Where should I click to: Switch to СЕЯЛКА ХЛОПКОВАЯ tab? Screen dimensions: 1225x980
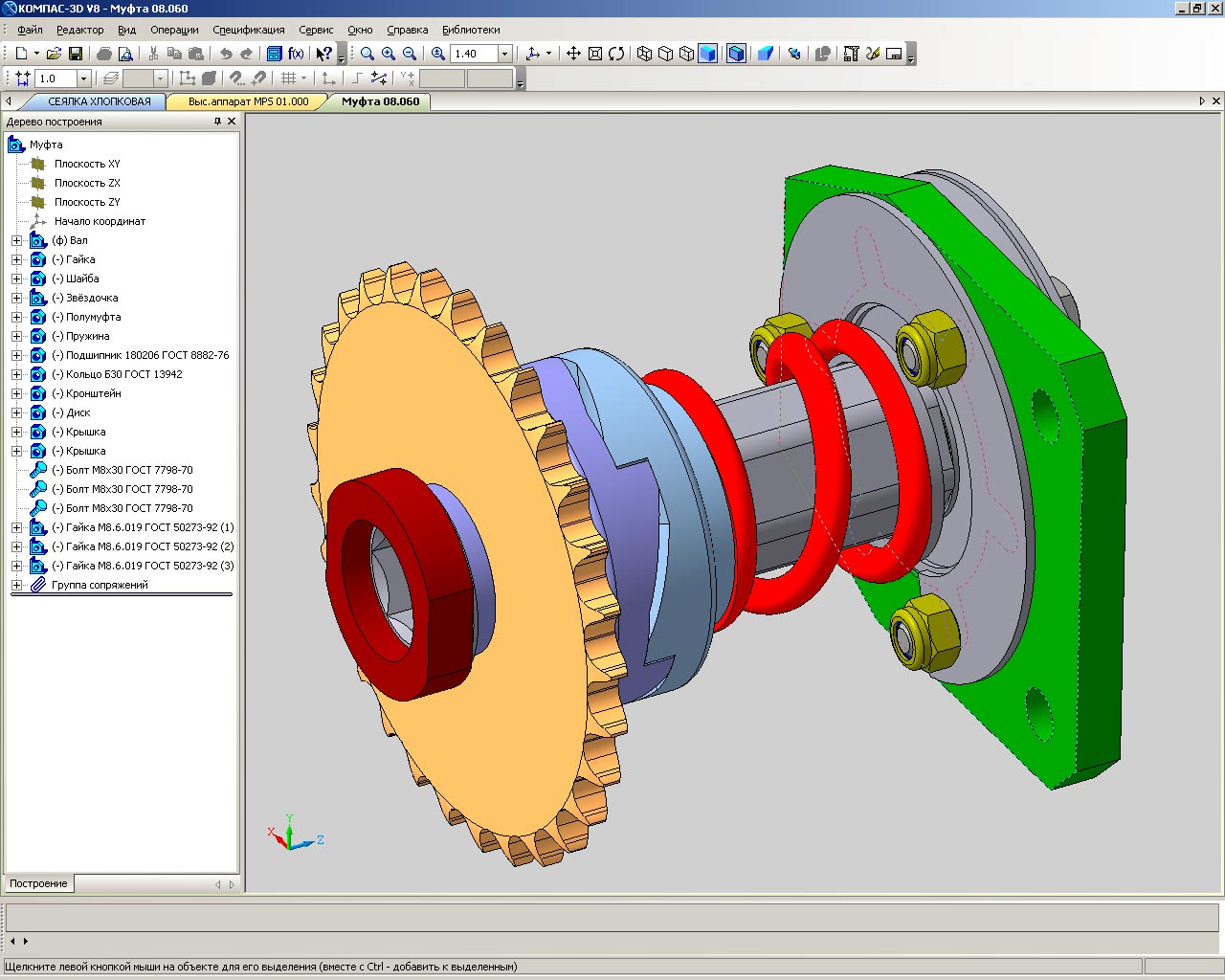99,101
